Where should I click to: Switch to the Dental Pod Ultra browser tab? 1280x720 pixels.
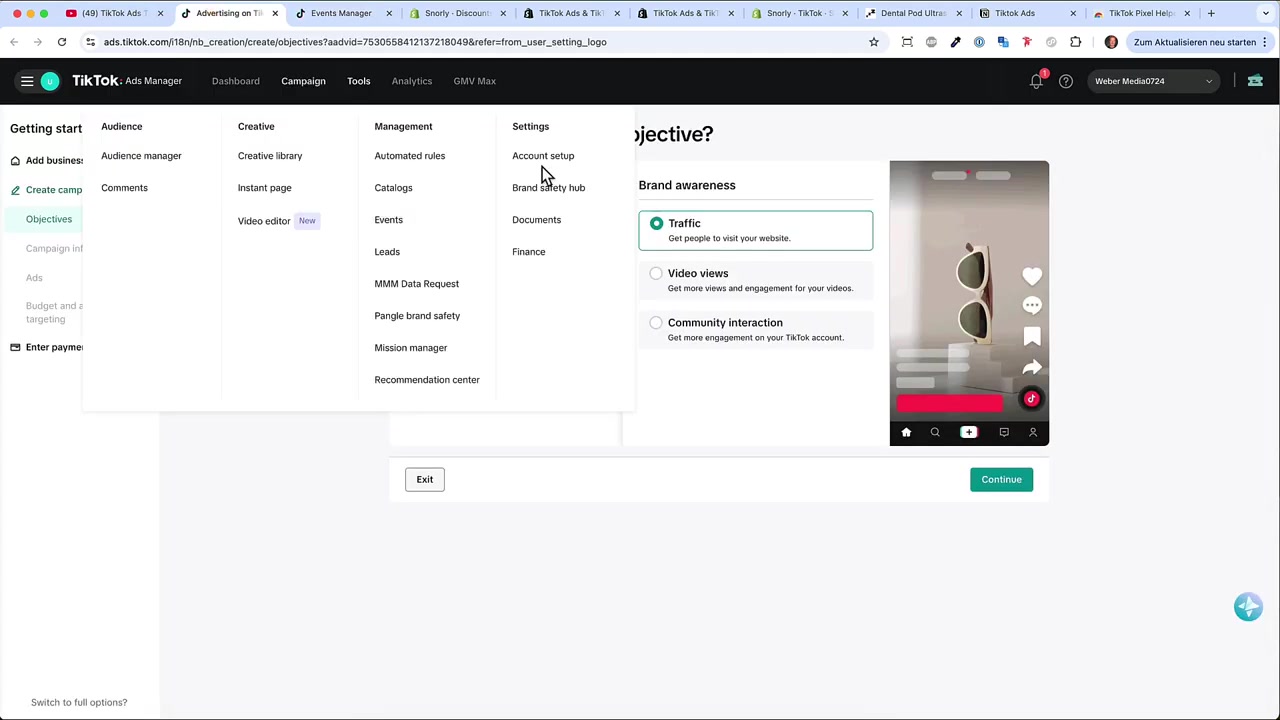click(914, 13)
